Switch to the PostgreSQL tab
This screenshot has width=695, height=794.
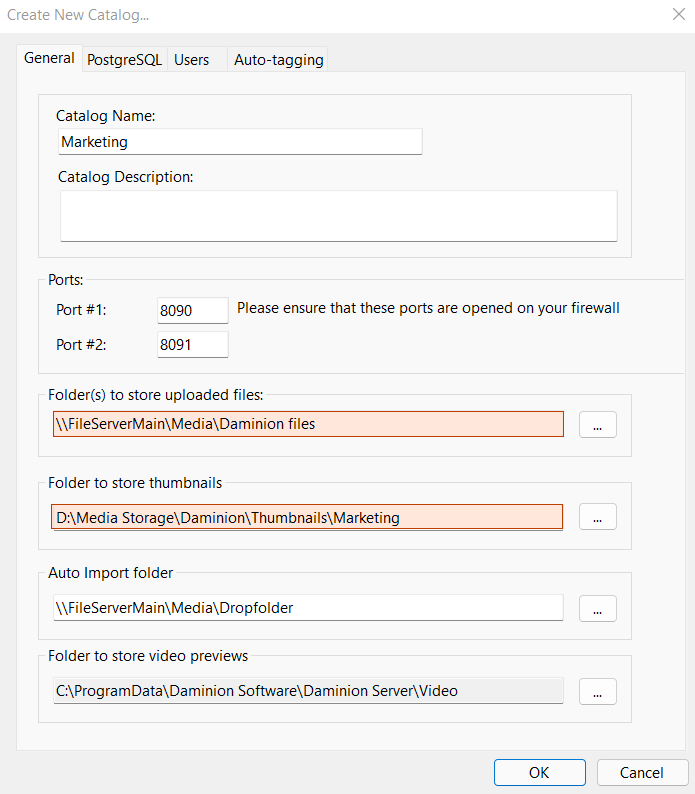124,60
